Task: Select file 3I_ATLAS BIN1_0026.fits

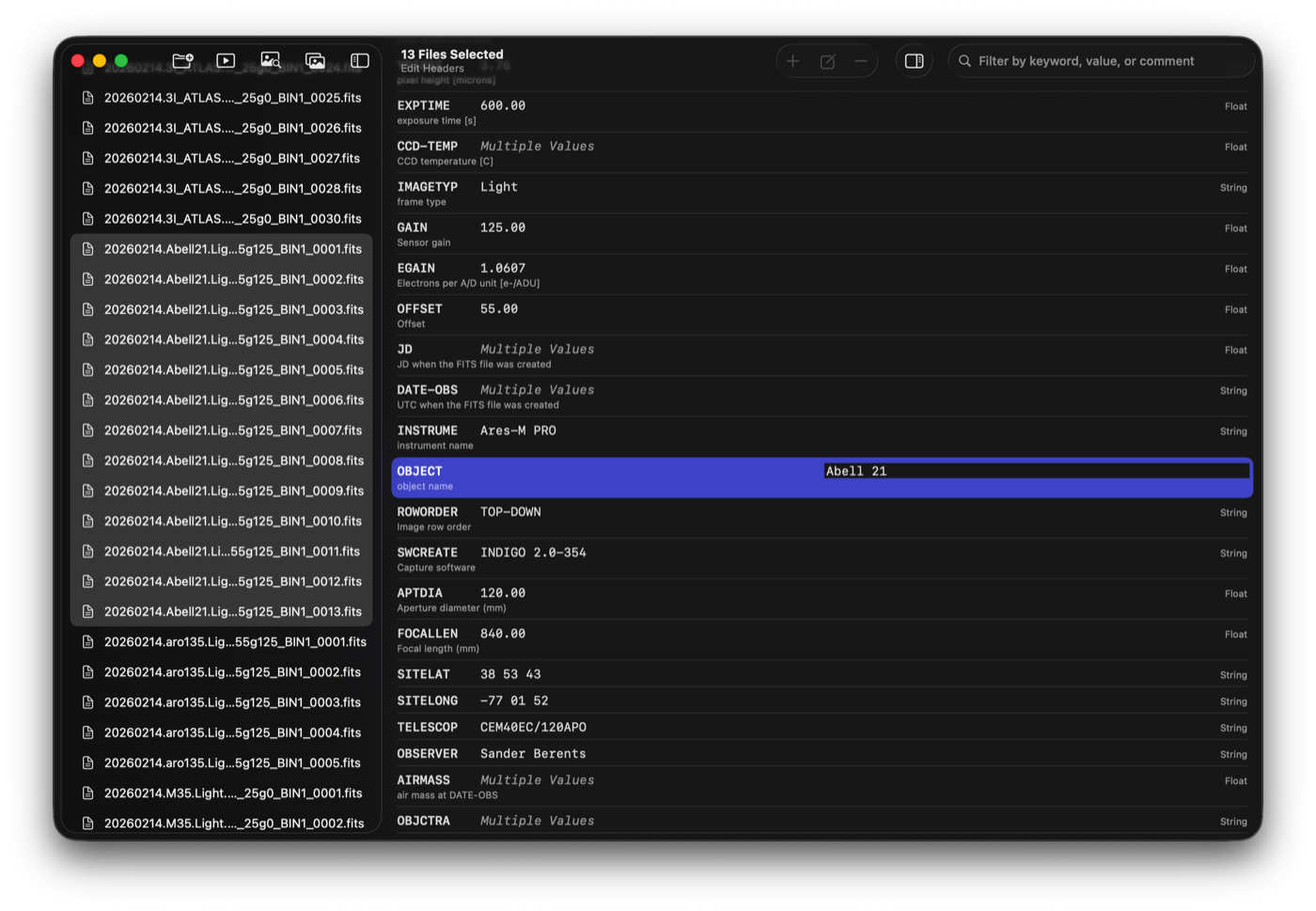Action: click(x=222, y=128)
